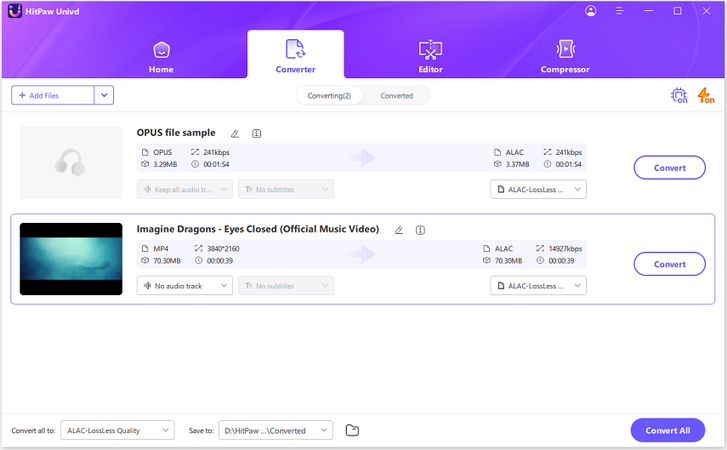Convert the Imagine Dragons video

(x=670, y=264)
